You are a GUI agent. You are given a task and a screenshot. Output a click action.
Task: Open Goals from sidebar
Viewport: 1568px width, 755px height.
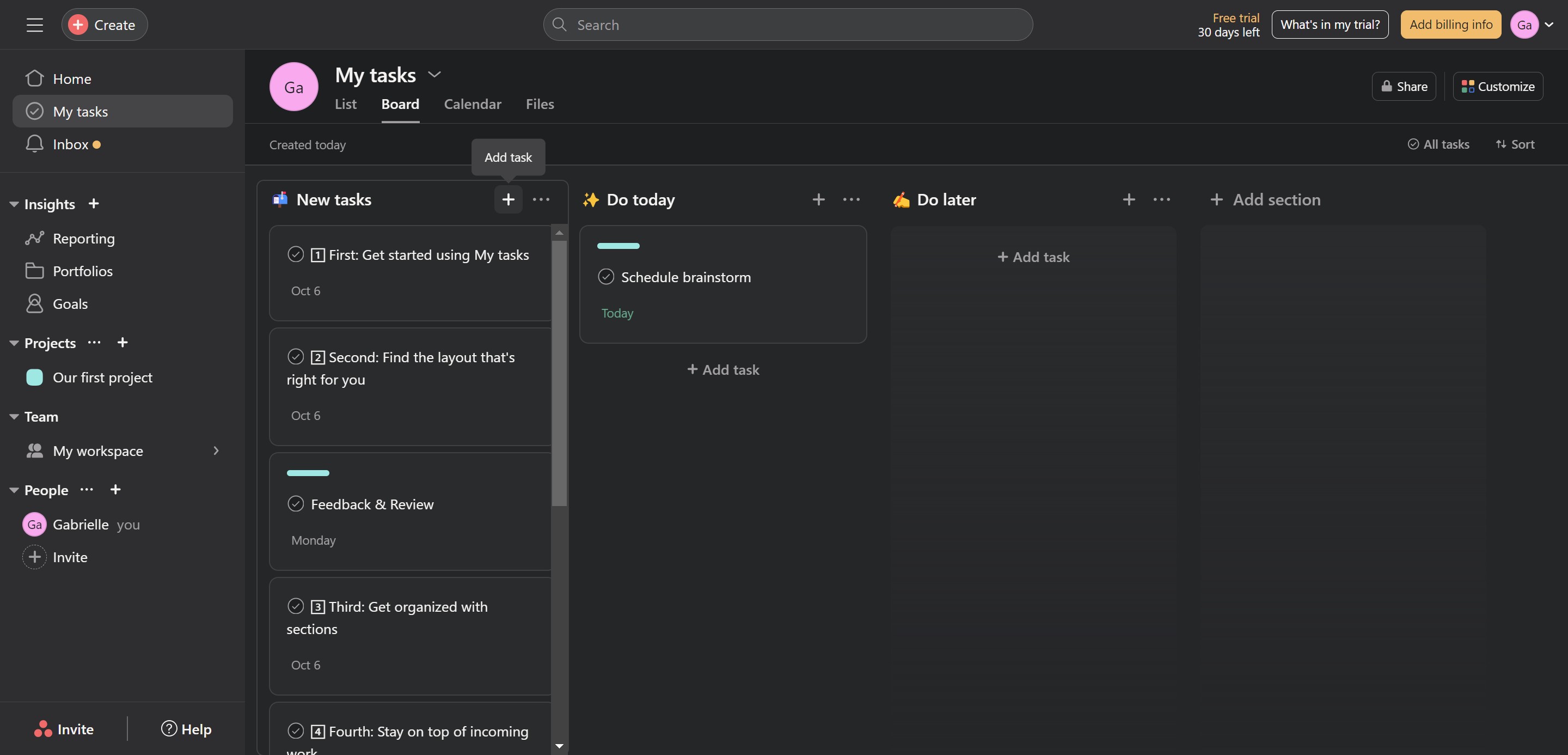[70, 304]
